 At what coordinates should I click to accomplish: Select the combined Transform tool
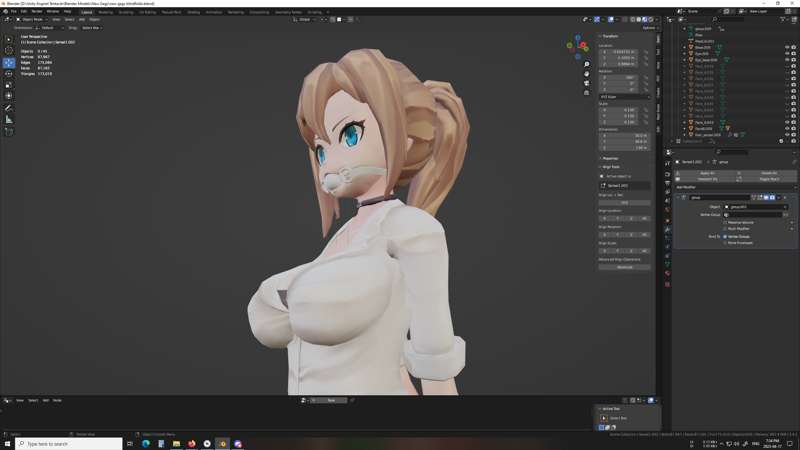coord(9,96)
